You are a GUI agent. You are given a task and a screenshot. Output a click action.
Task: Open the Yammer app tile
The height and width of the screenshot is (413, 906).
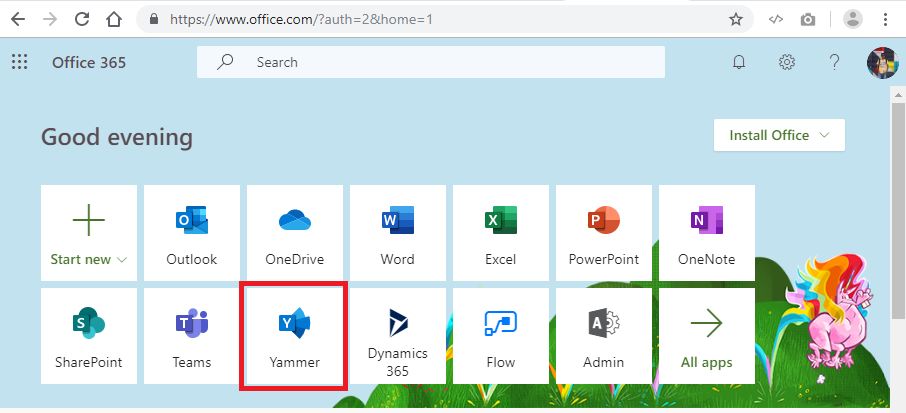coord(295,336)
